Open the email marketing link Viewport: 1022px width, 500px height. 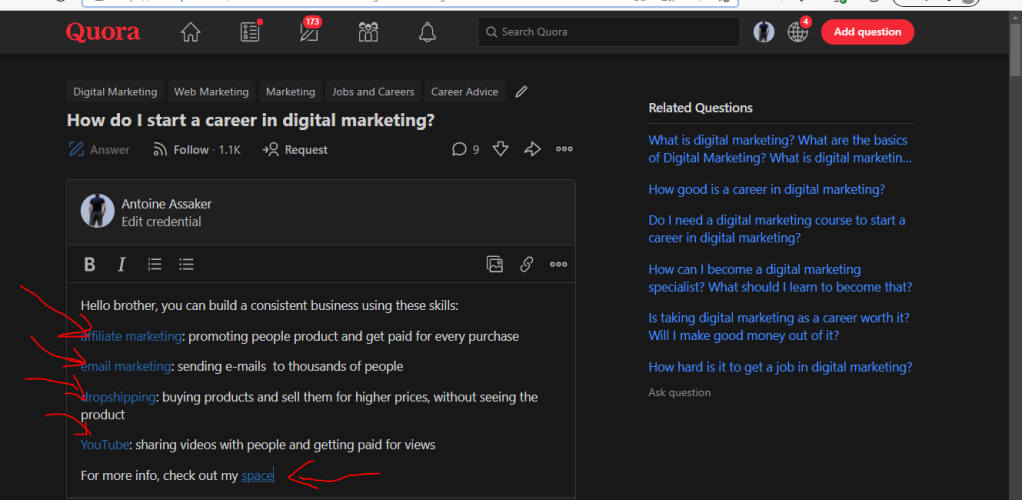coord(126,366)
